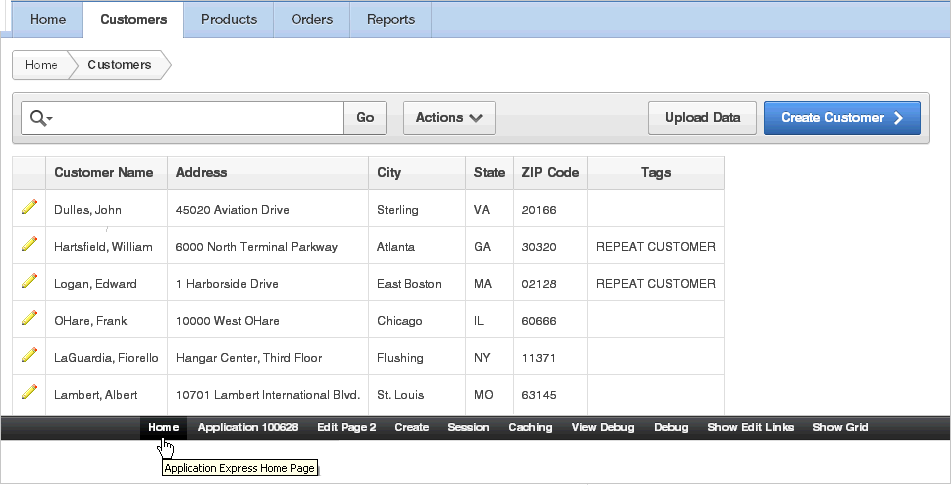The image size is (951, 485).
Task: Open search magnifier column selector
Action: 41,118
